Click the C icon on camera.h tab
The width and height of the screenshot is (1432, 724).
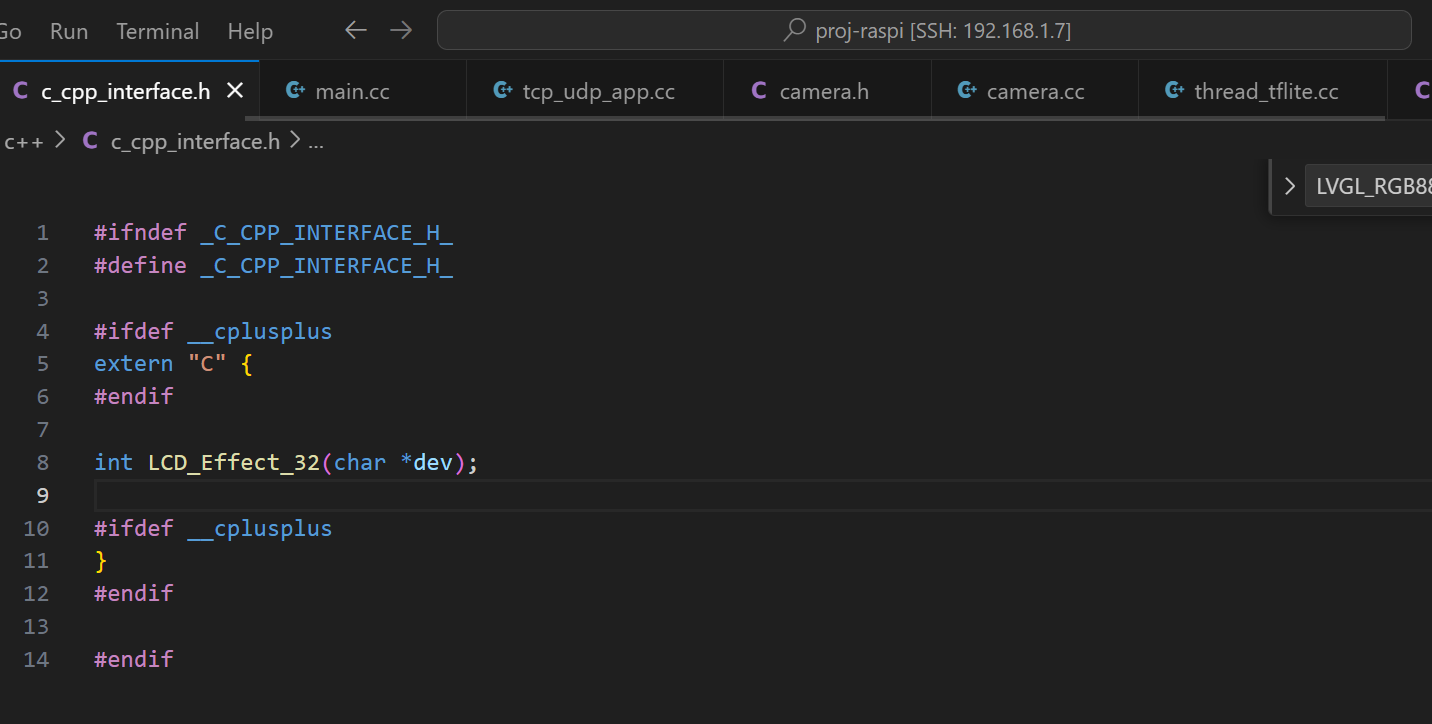point(759,91)
